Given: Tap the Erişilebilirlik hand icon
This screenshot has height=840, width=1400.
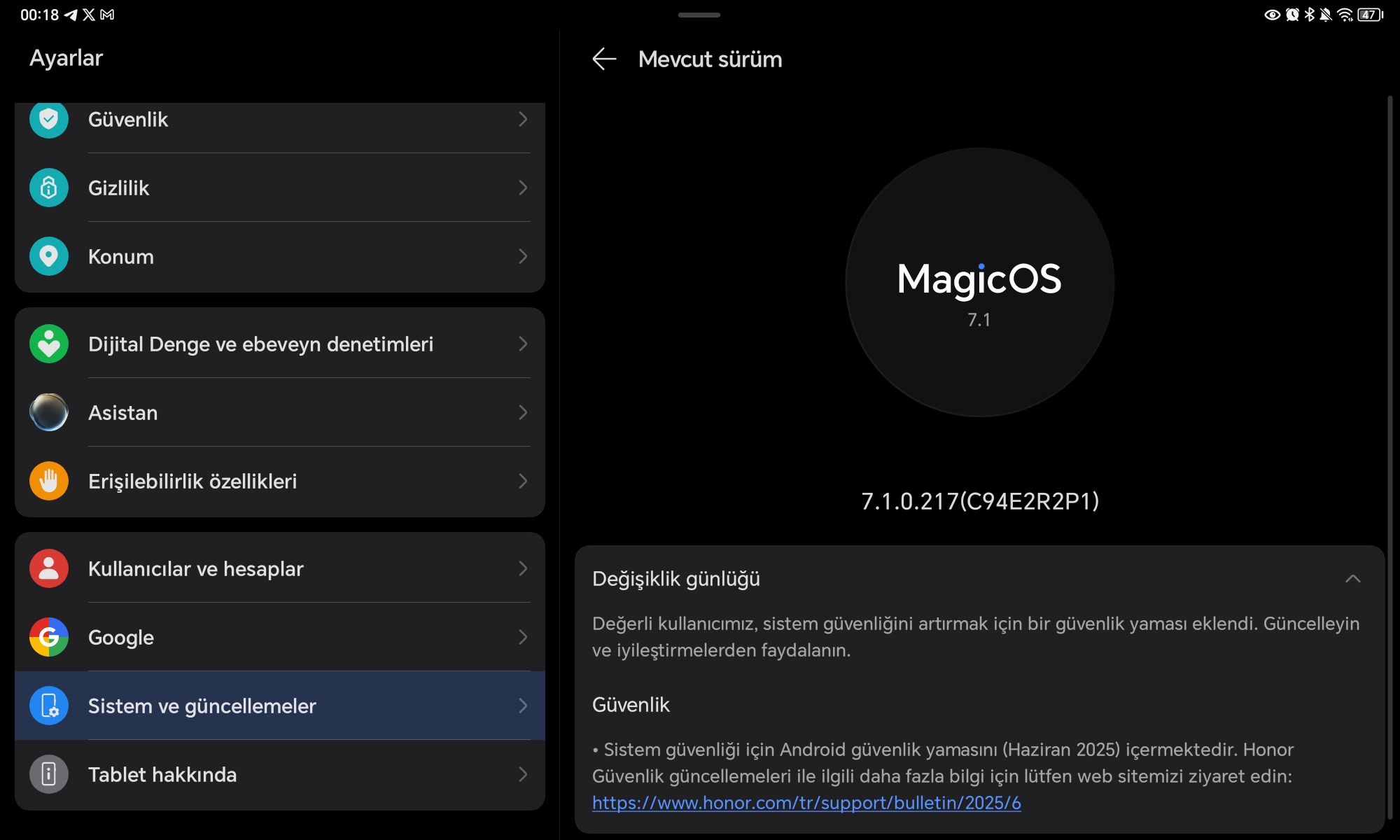Looking at the screenshot, I should (x=49, y=481).
